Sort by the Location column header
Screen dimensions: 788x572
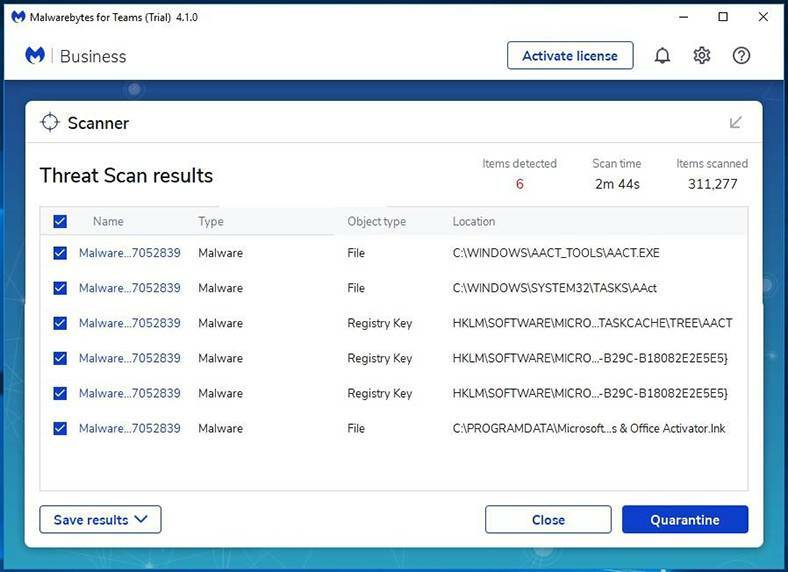click(473, 221)
